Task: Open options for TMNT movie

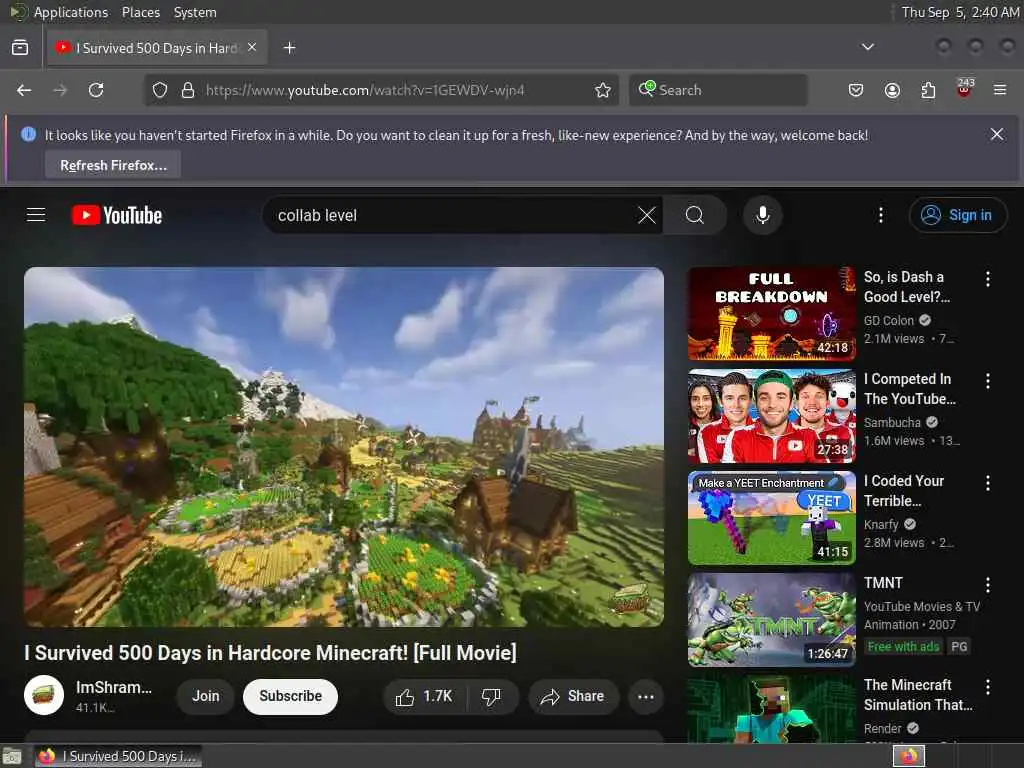Action: (987, 584)
